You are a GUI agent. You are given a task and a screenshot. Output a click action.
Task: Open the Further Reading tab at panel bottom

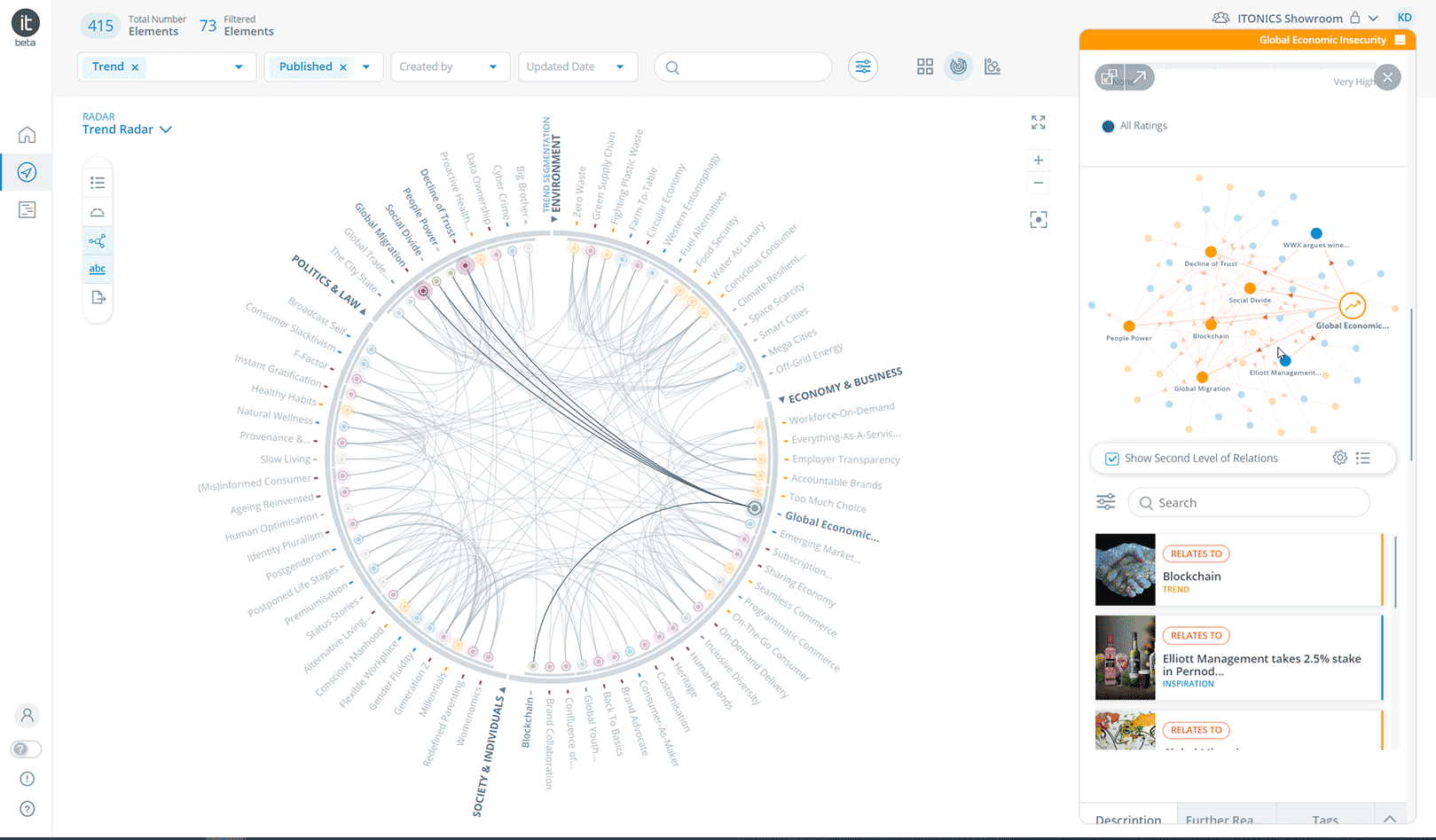pyautogui.click(x=1227, y=820)
